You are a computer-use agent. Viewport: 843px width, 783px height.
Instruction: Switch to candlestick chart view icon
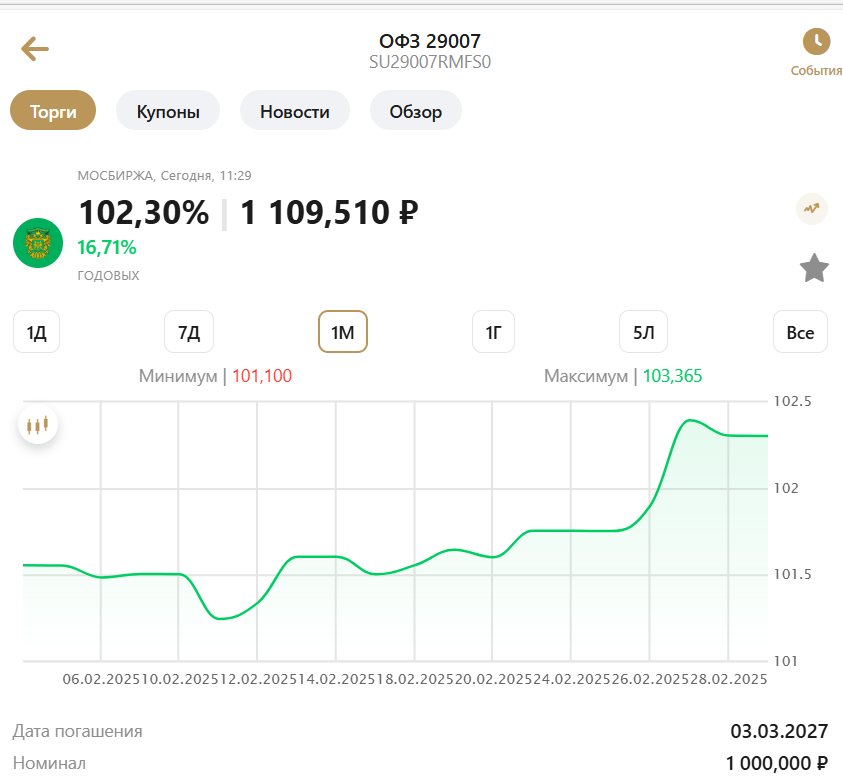pyautogui.click(x=38, y=425)
